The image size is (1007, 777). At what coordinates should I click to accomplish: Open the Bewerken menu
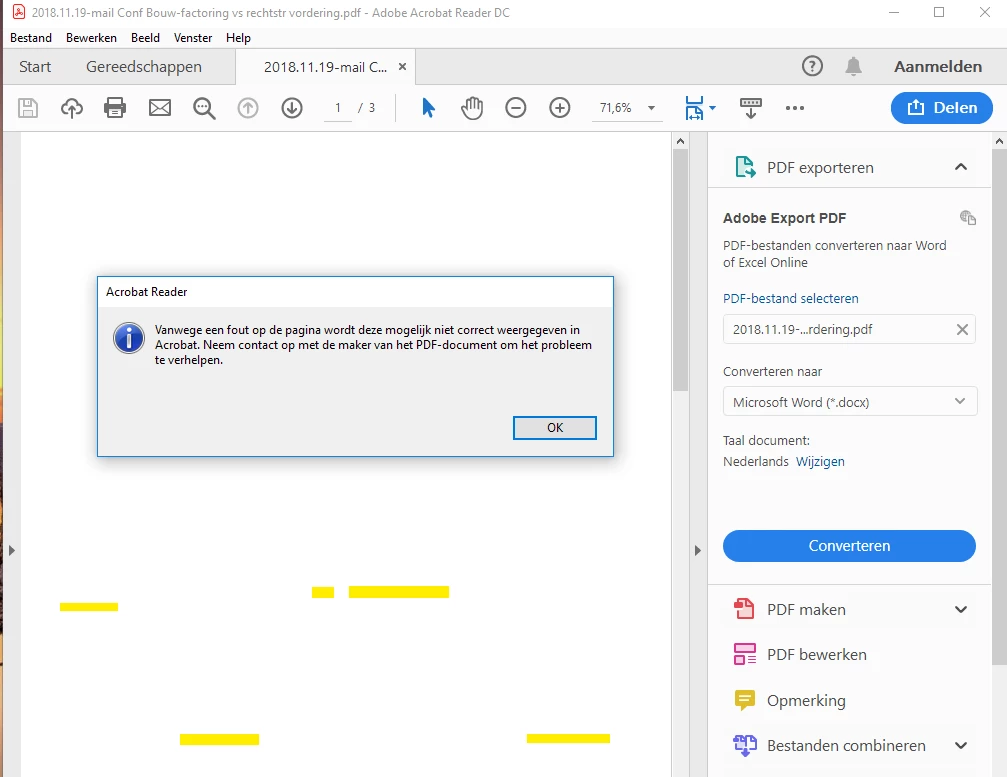click(91, 38)
